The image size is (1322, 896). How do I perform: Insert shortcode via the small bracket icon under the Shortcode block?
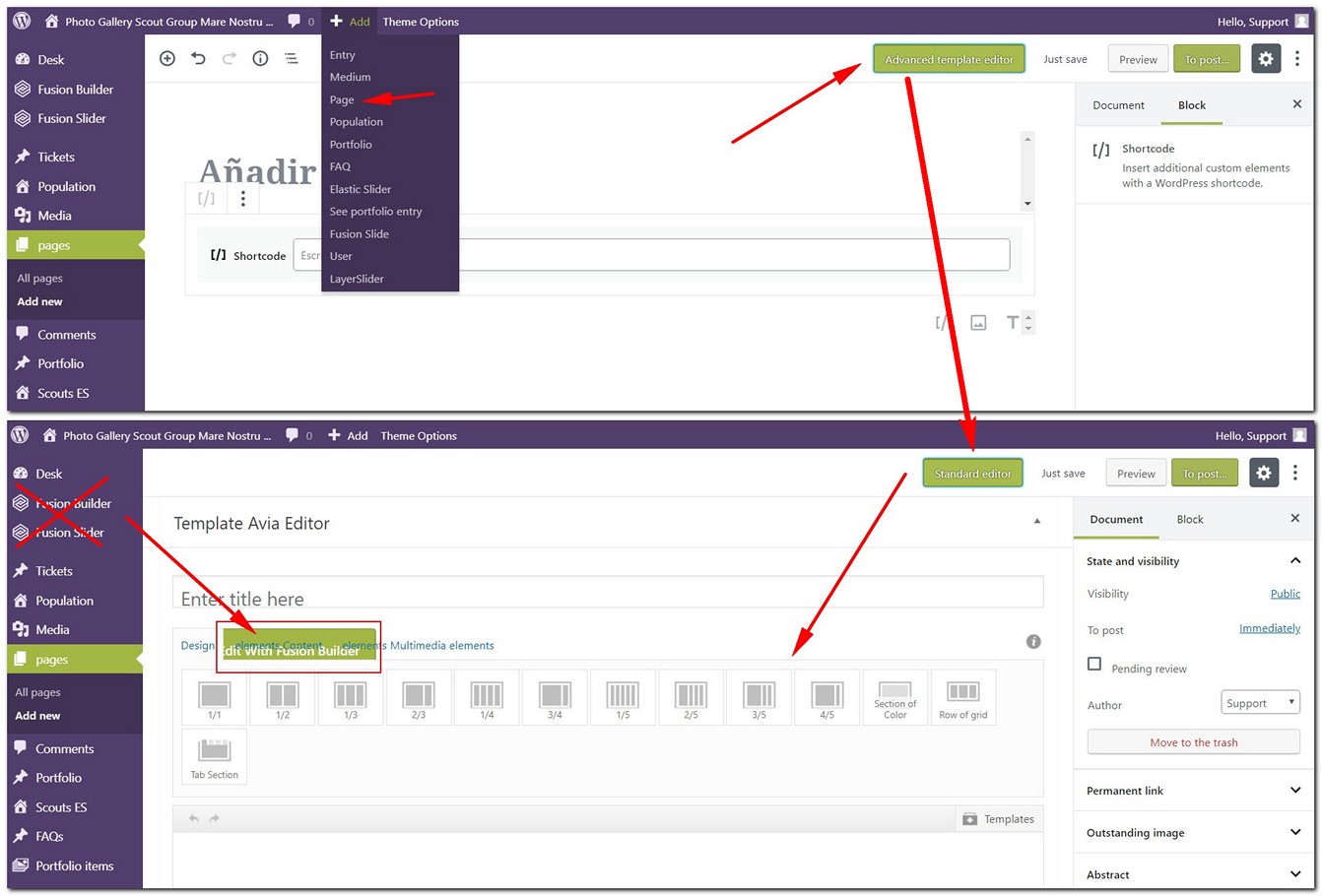[943, 323]
